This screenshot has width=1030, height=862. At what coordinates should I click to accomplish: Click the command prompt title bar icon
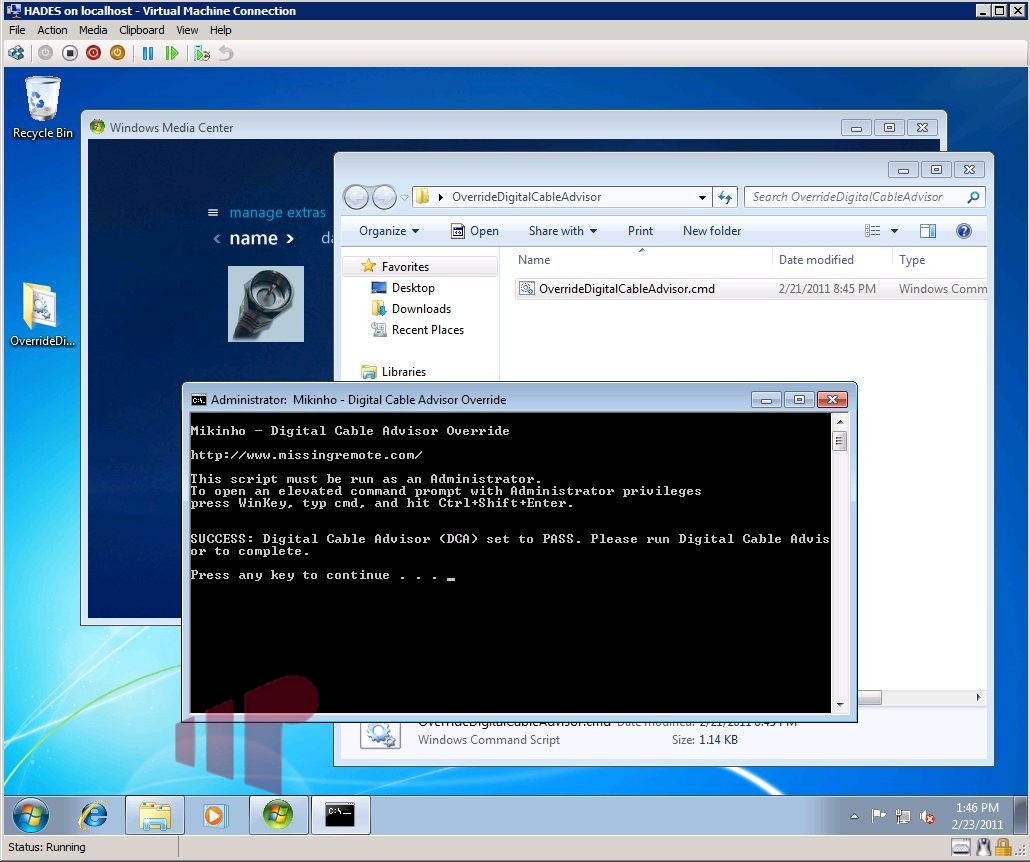(x=198, y=400)
